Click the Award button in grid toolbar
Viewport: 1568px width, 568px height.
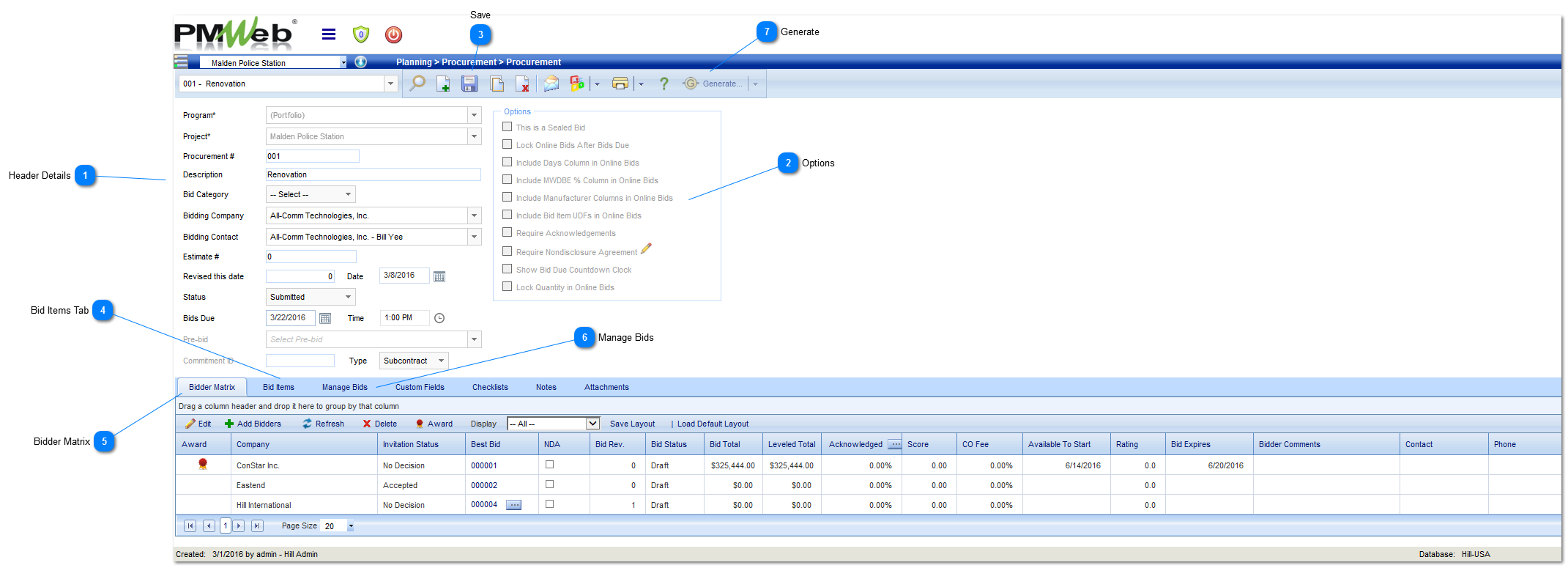click(x=434, y=424)
